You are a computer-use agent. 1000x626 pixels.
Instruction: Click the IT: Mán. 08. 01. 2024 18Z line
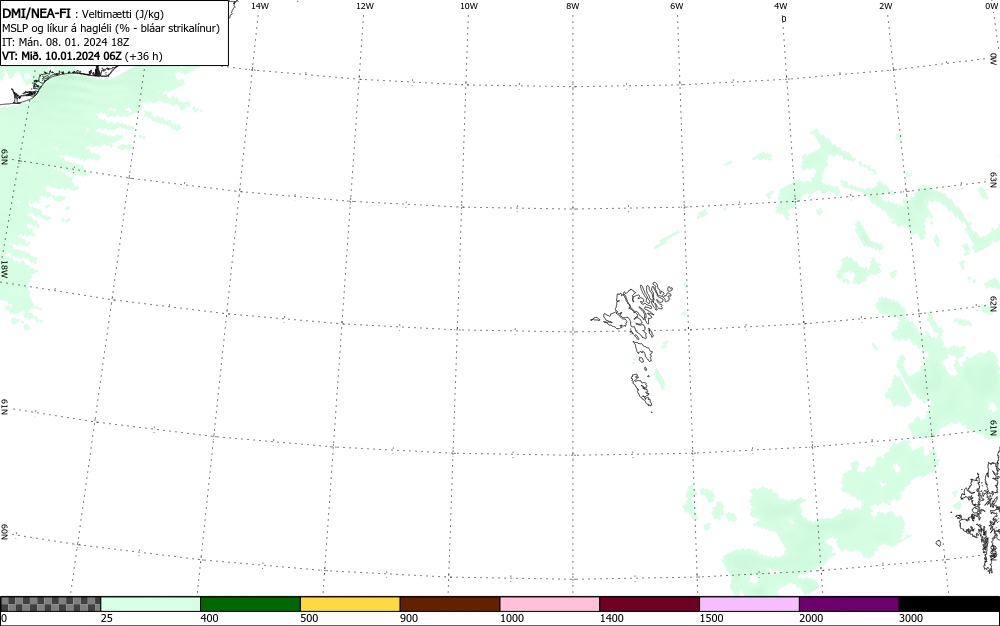(x=66, y=42)
